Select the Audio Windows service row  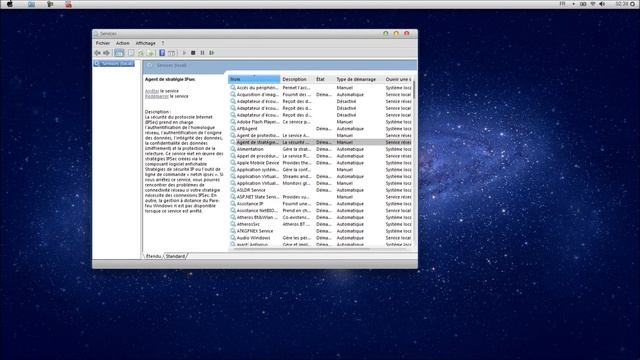pos(320,238)
